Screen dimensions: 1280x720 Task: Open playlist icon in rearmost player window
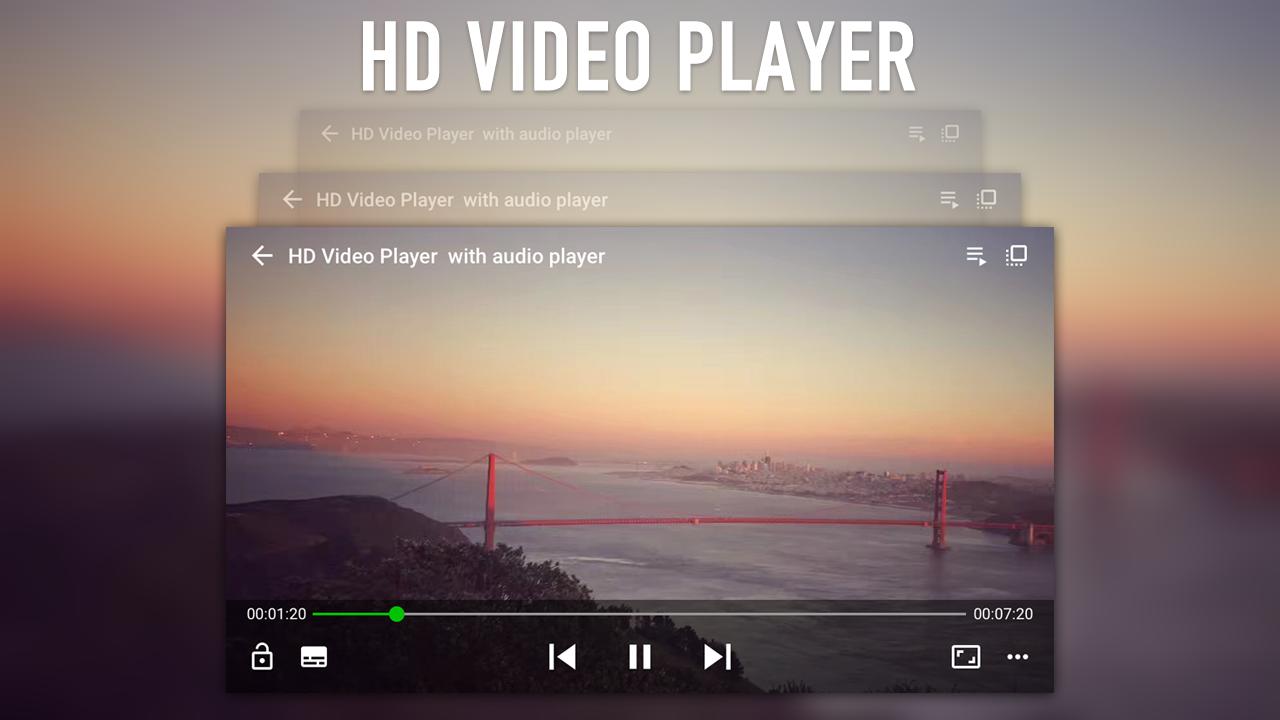coord(917,133)
